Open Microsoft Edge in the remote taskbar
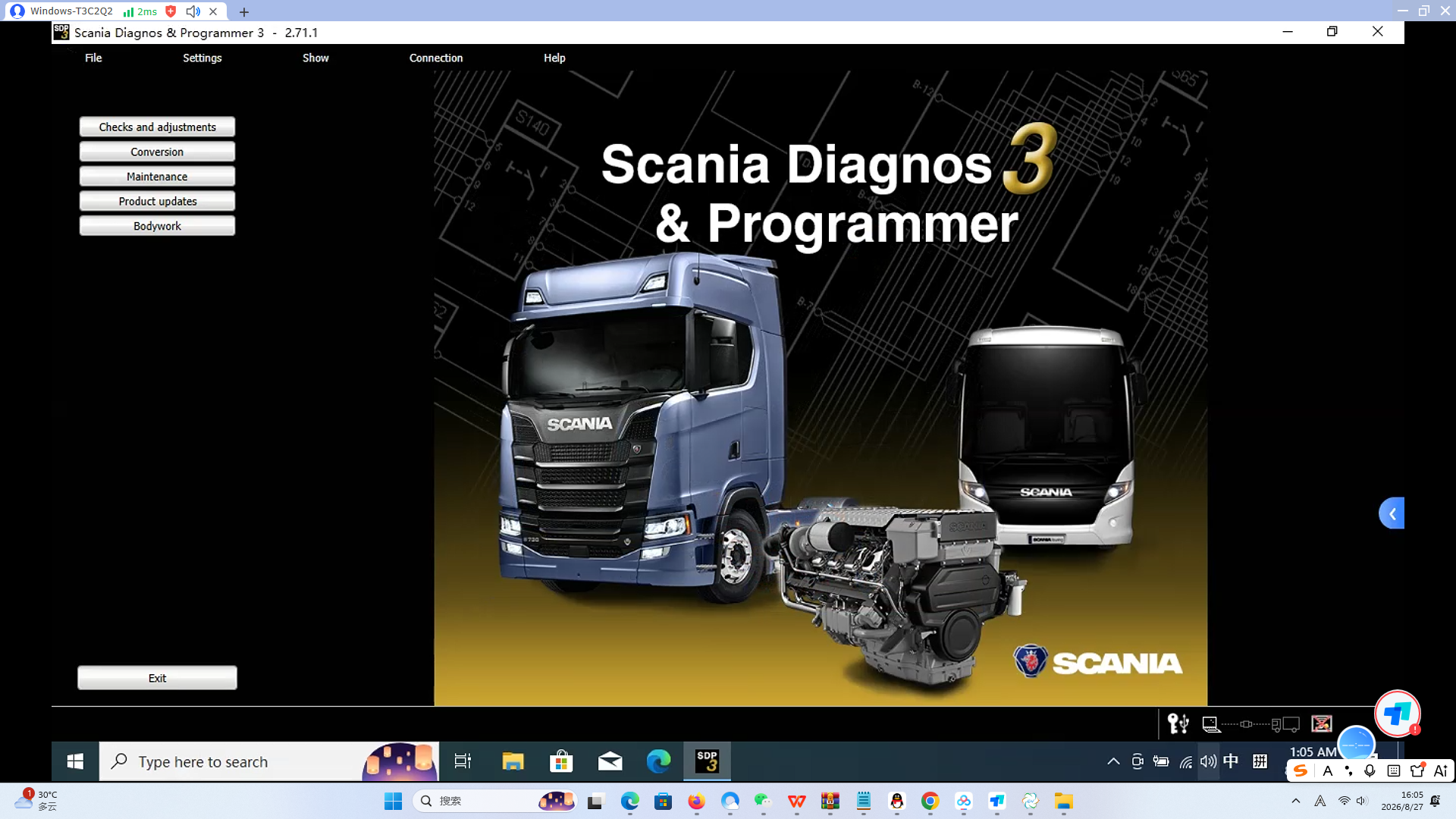Viewport: 1456px width, 819px height. pyautogui.click(x=658, y=761)
